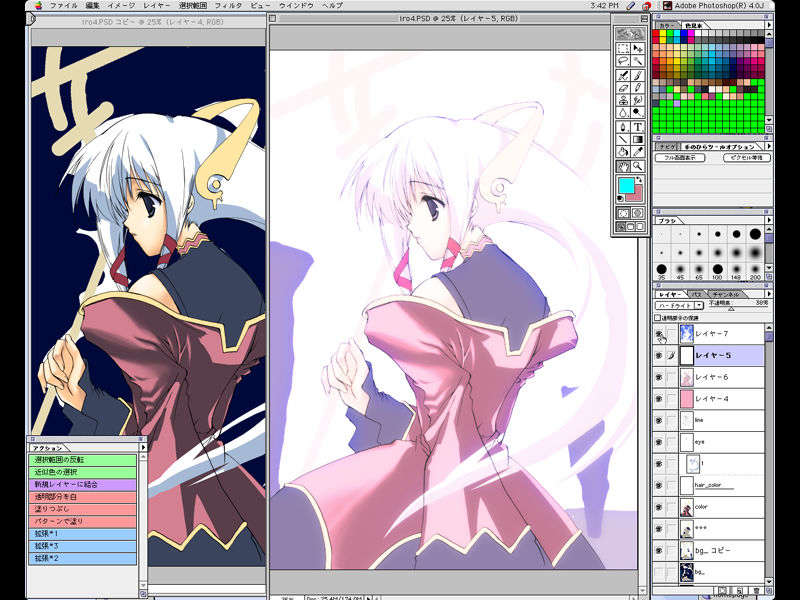This screenshot has height=600, width=800.
Task: Select the Line tool
Action: [623, 139]
